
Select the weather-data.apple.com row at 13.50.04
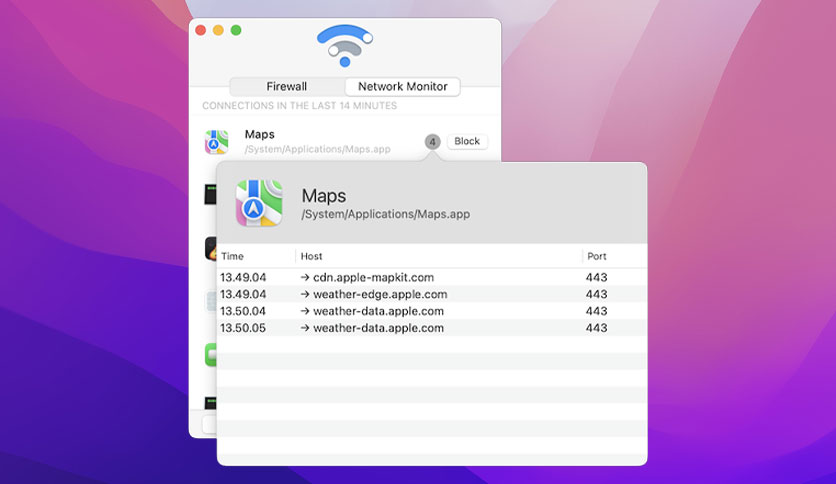[432, 311]
